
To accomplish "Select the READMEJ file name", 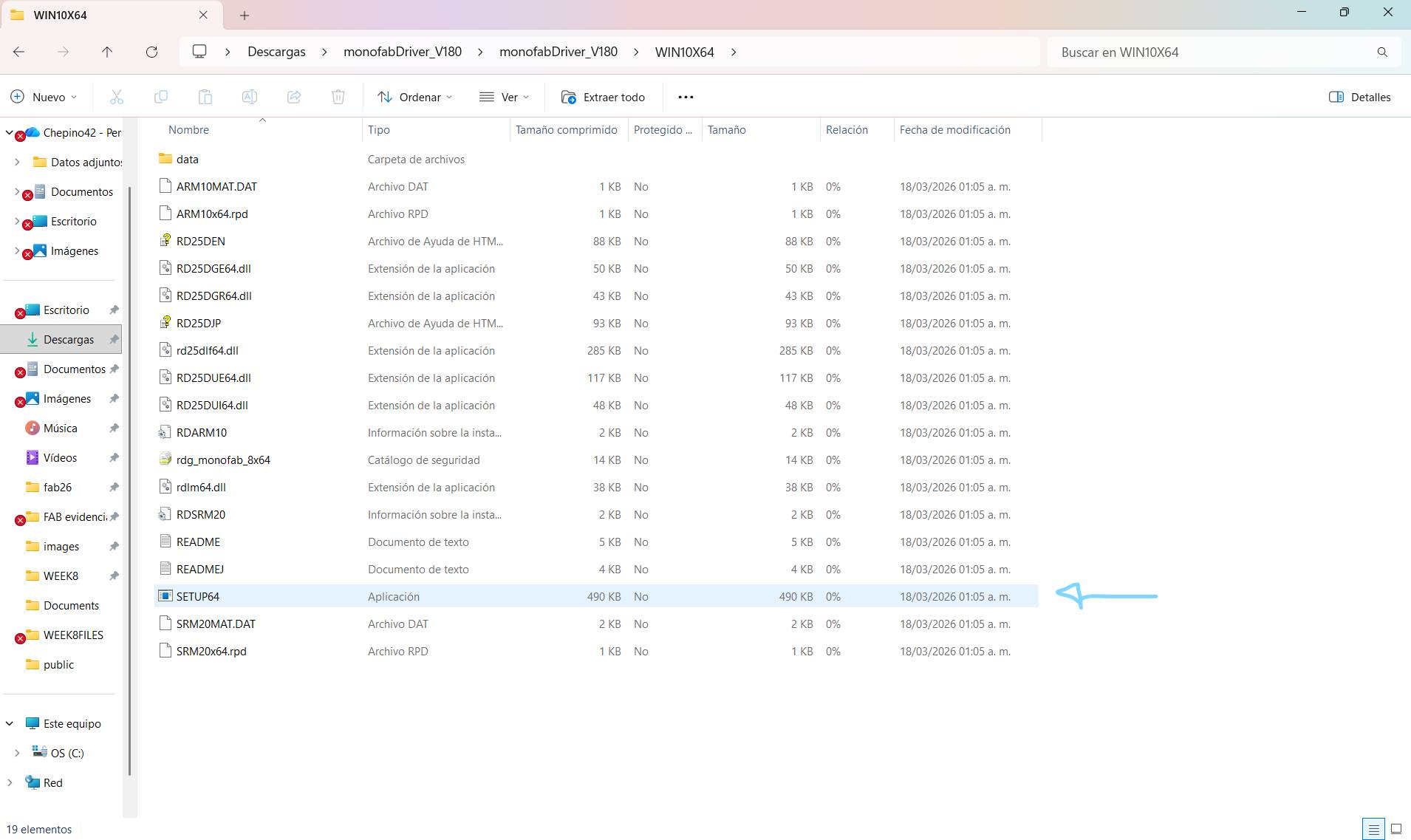I will click(x=200, y=569).
